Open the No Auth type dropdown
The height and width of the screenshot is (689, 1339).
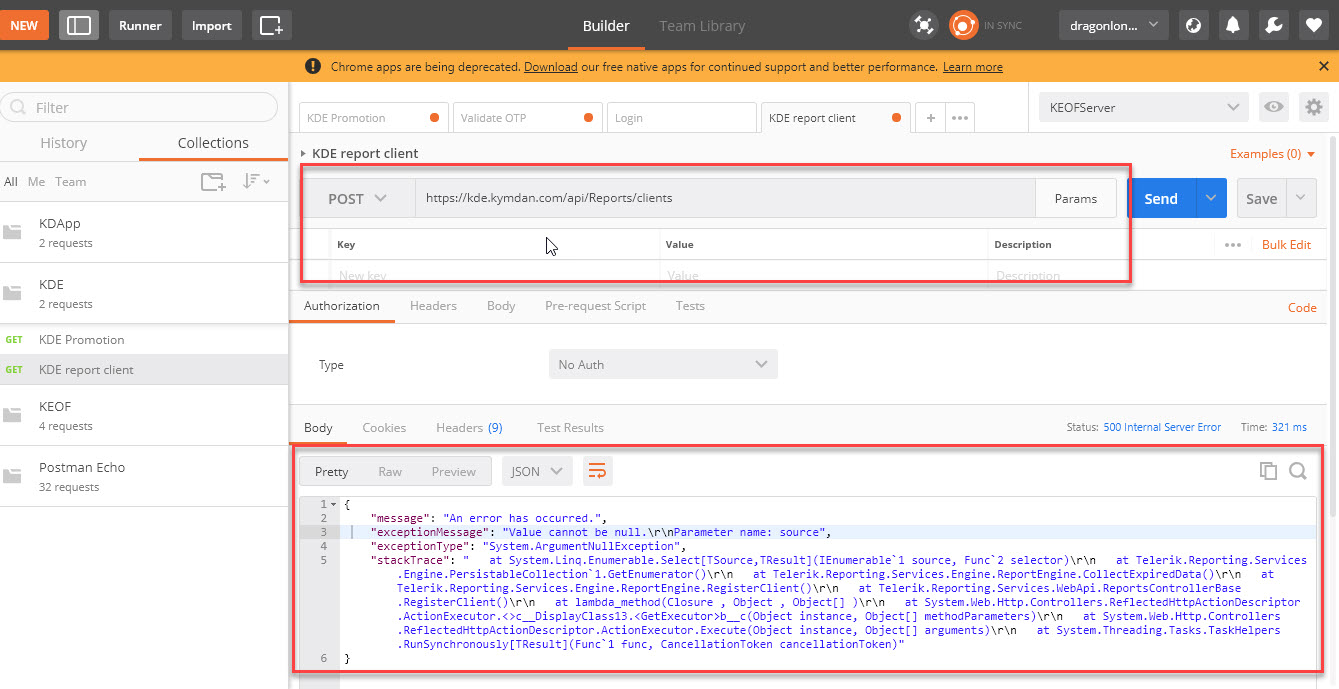[663, 364]
